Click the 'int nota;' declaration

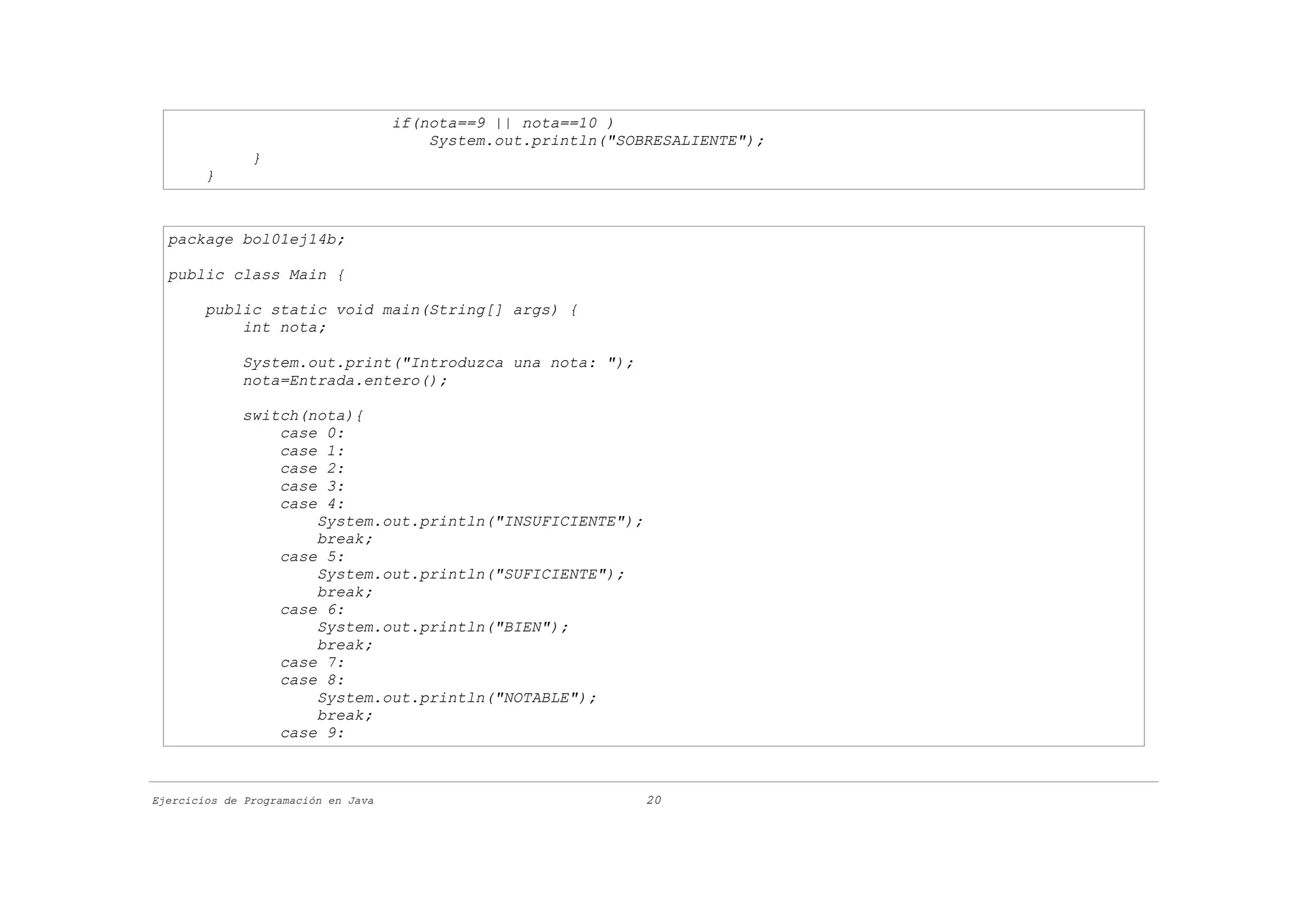coord(284,328)
